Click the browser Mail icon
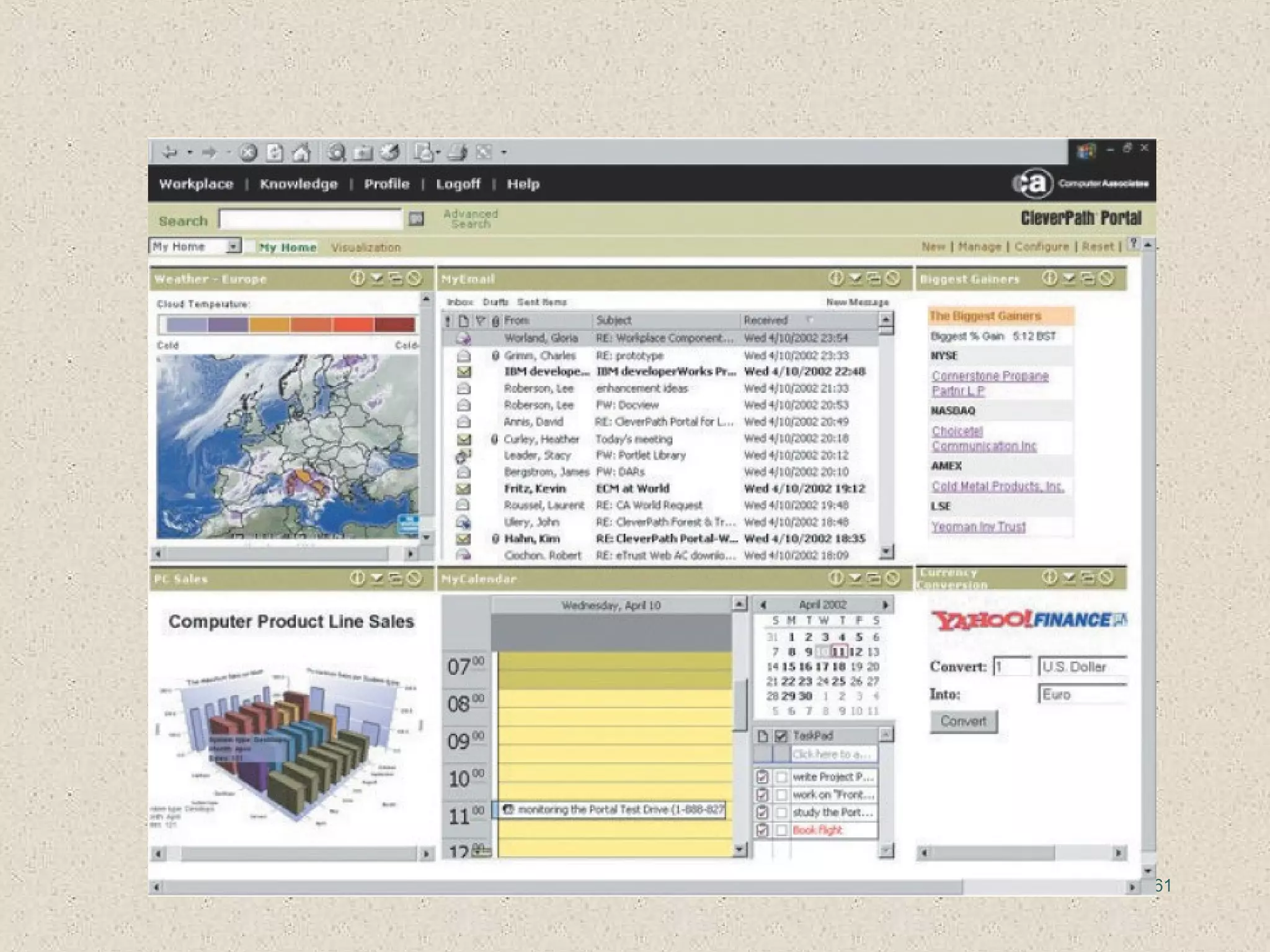Image resolution: width=1270 pixels, height=952 pixels. pos(424,152)
